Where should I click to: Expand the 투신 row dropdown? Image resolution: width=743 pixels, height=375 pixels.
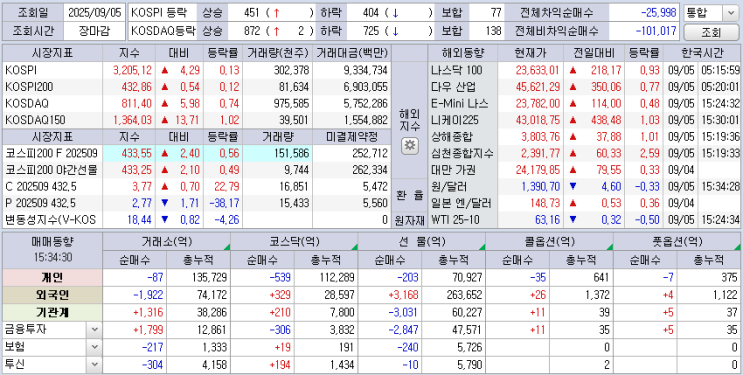(x=94, y=365)
